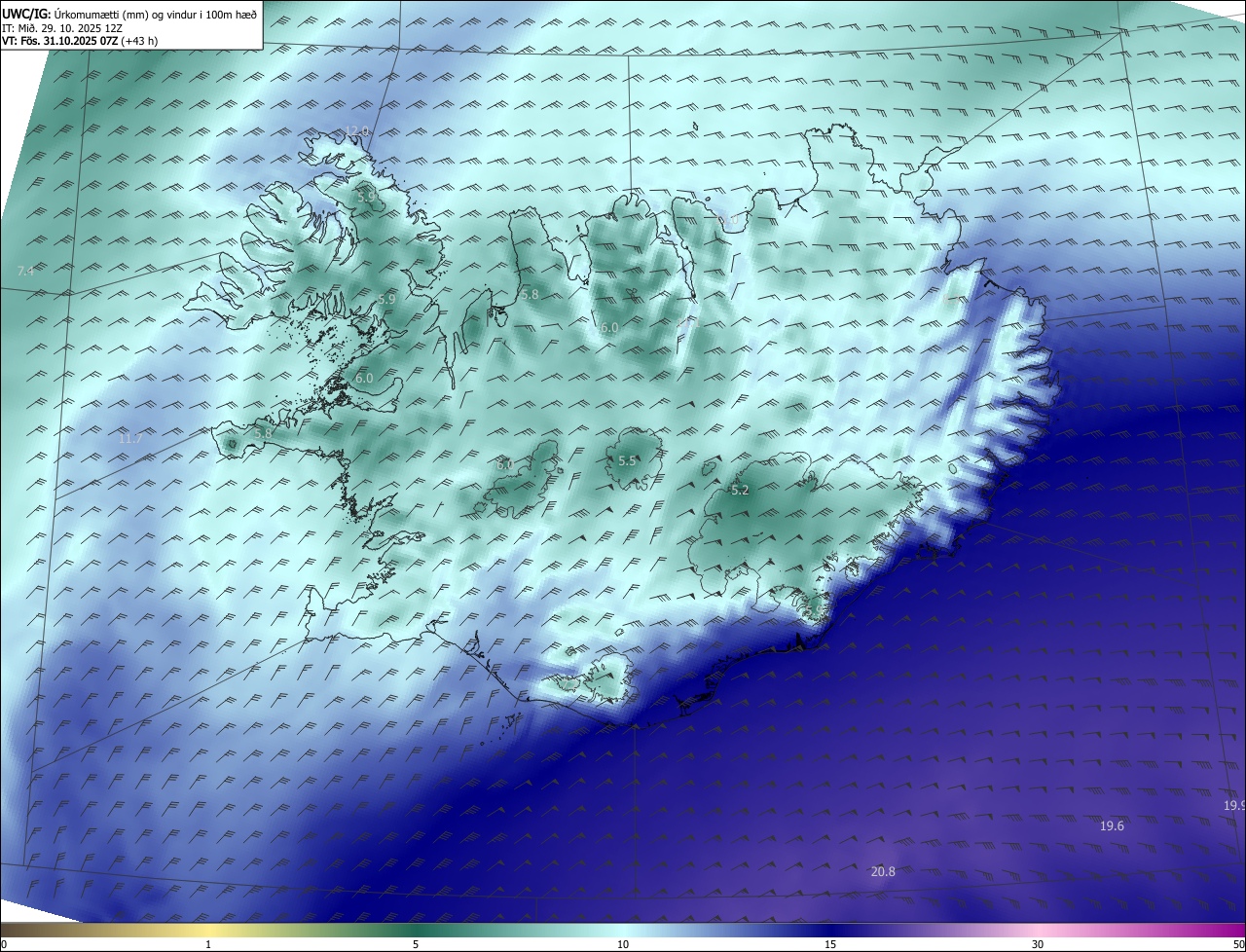
Task: Click the colorbar tick label '15'
Action: coord(830,944)
